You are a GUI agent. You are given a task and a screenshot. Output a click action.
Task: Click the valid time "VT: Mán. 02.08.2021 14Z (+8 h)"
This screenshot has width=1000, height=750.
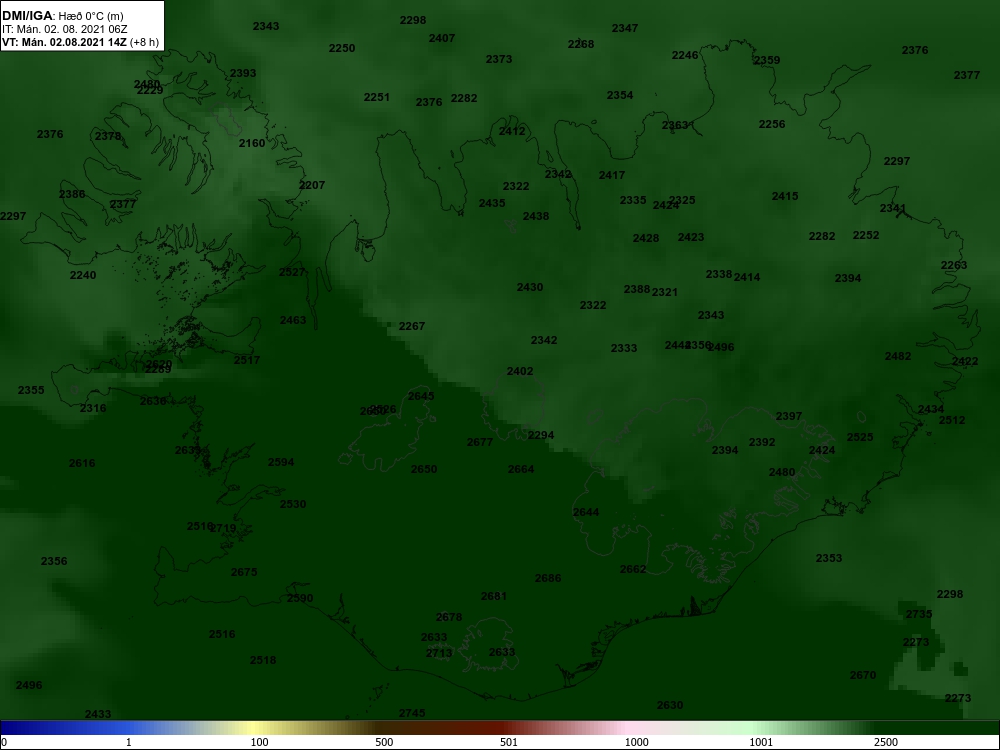click(80, 43)
